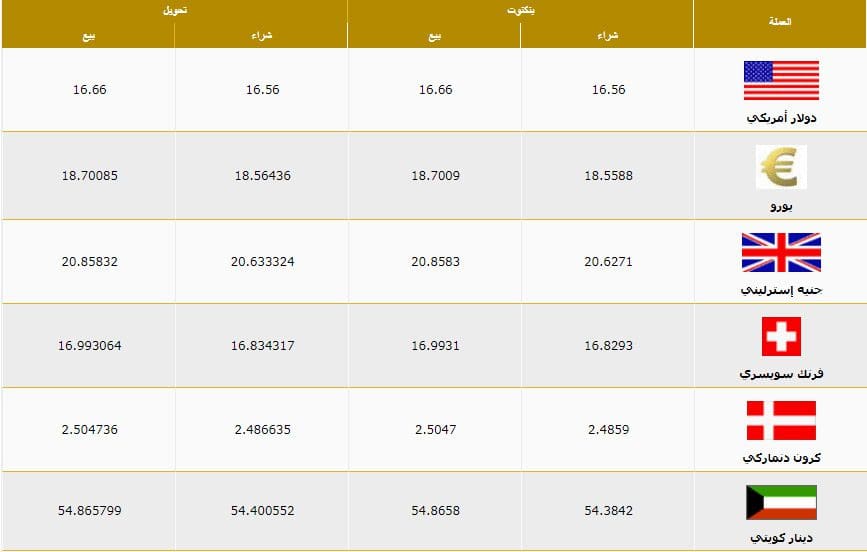Select the Kuwaiti dinar sell rate 54.8658
Viewport: 867px width, 552px height.
435,511
